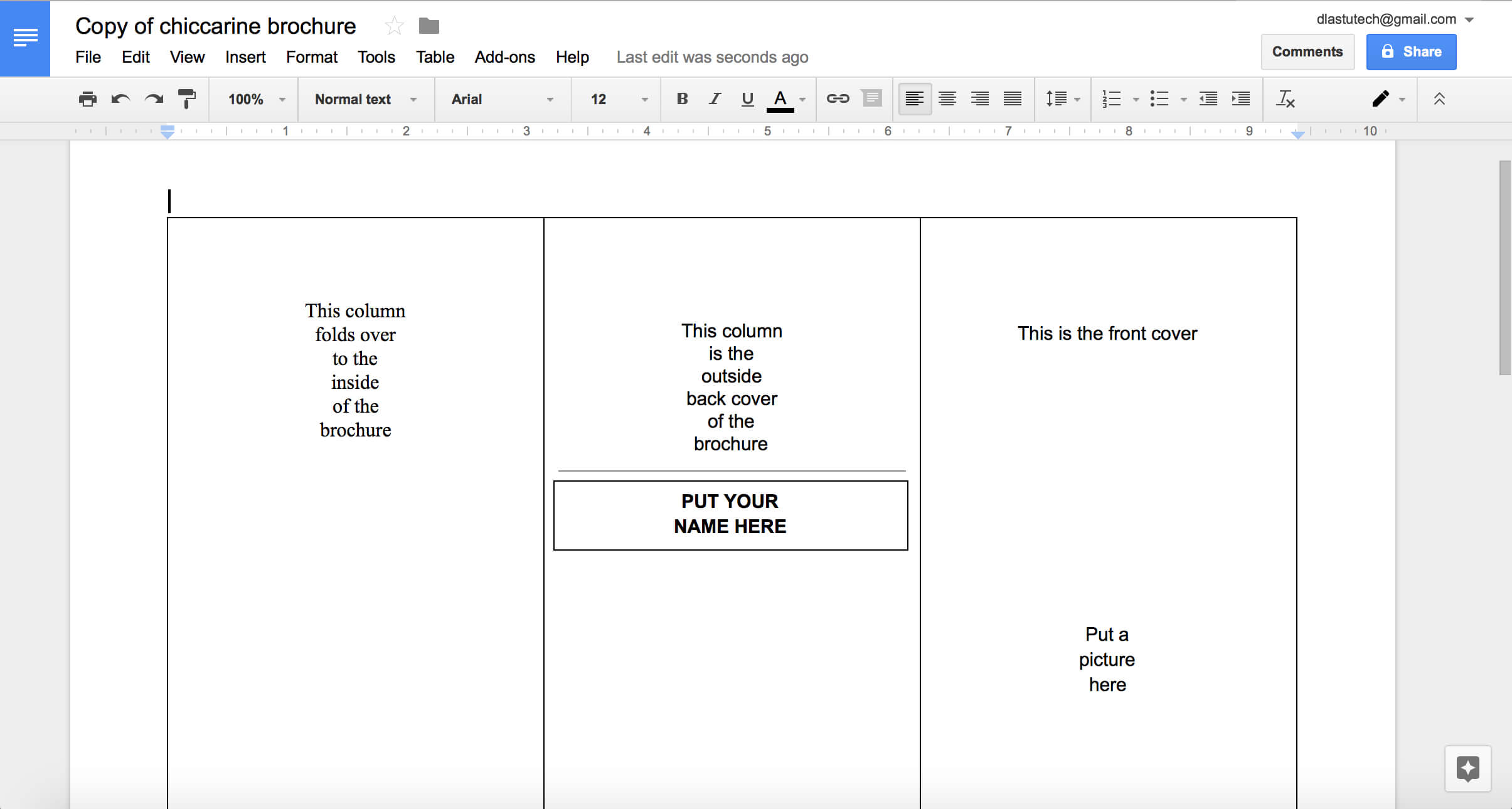Viewport: 1512px width, 809px height.
Task: Click the left text alignment icon
Action: coord(913,98)
